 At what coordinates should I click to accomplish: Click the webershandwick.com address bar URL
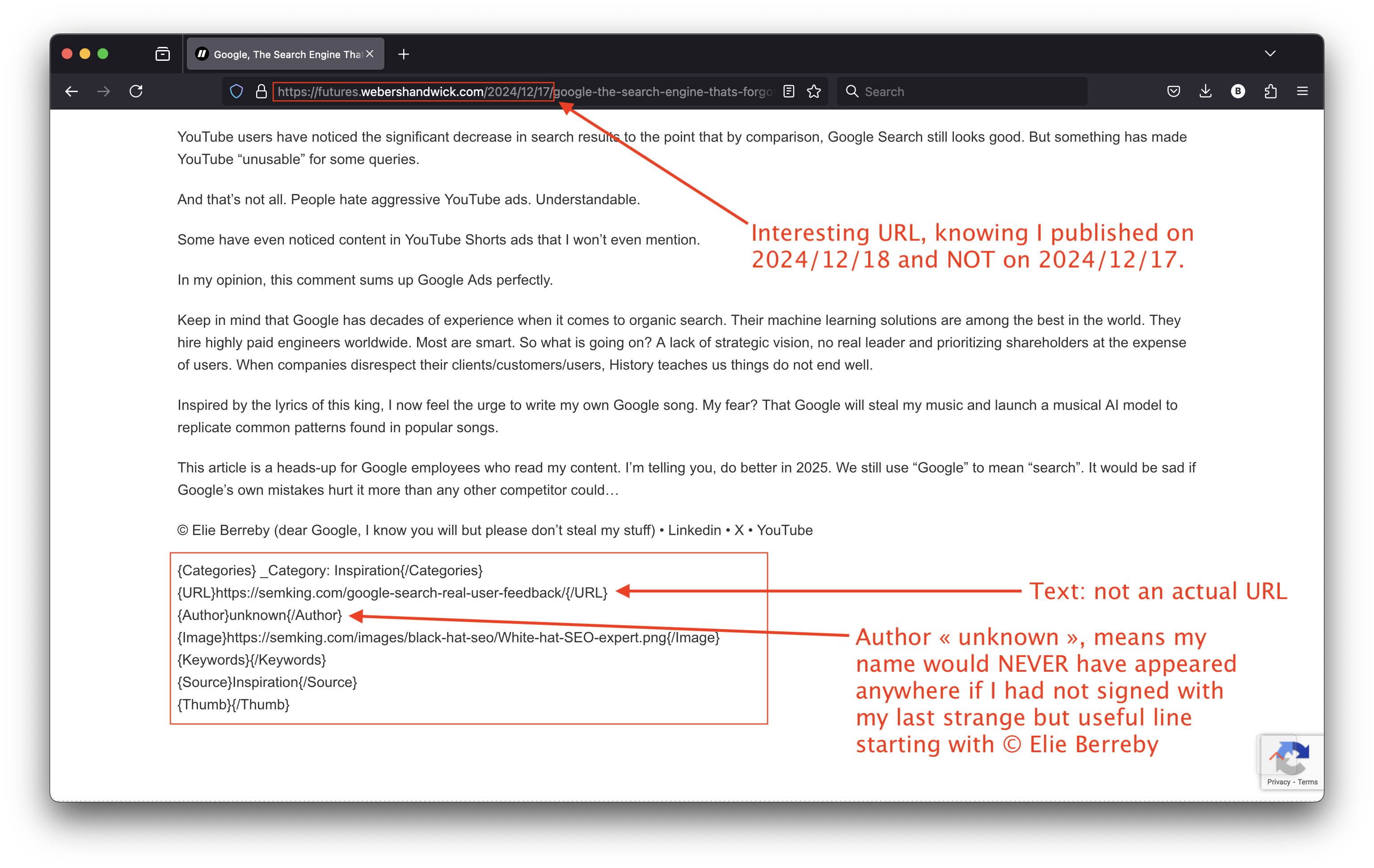point(525,91)
